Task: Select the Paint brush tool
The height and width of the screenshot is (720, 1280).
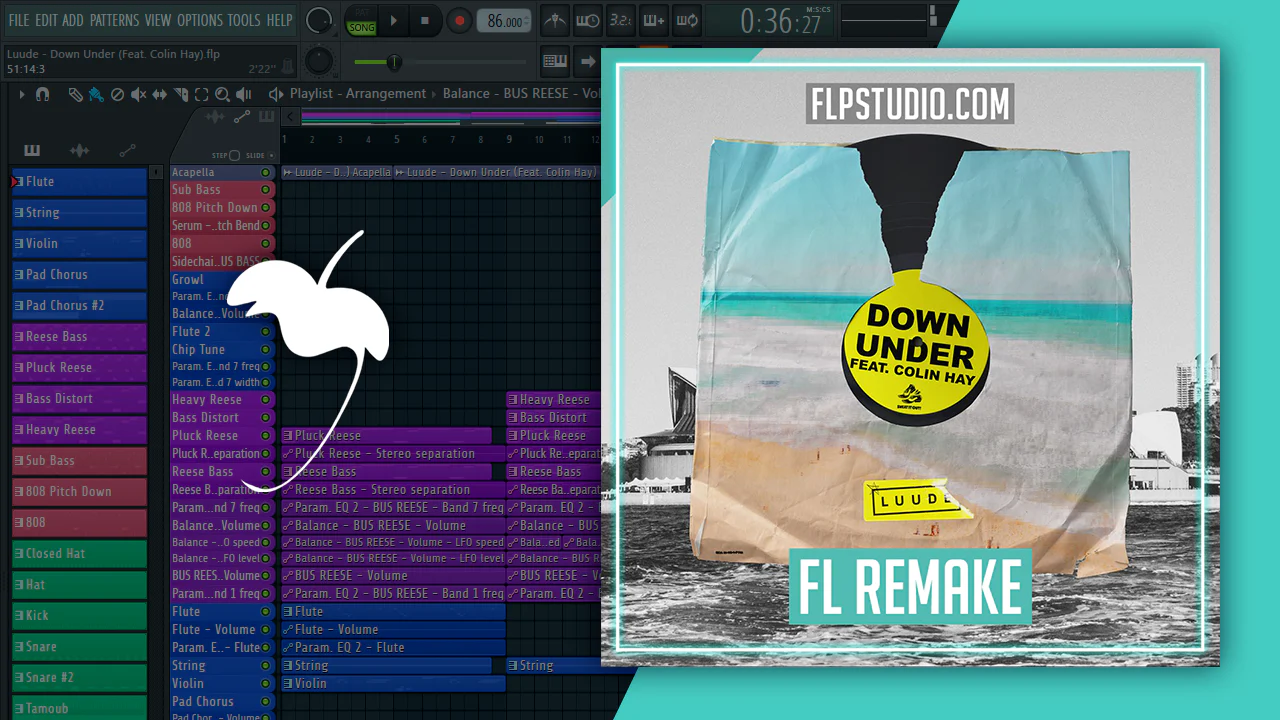Action: coord(96,94)
